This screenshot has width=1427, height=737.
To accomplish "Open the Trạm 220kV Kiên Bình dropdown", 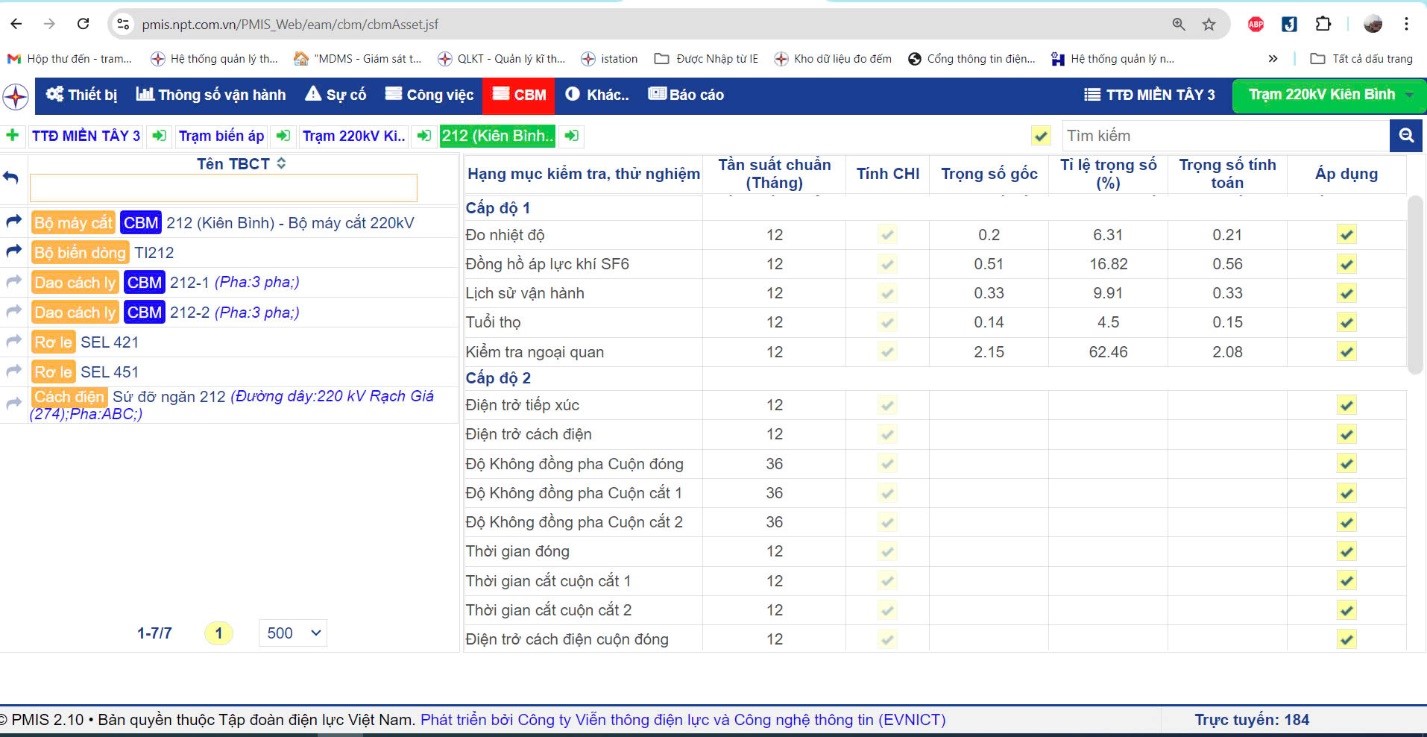I will (x=1328, y=95).
